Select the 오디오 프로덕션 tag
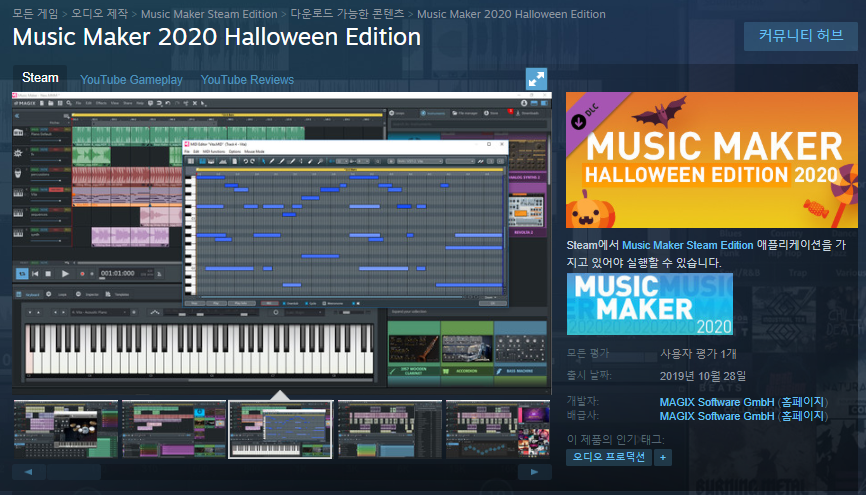The width and height of the screenshot is (866, 495). (609, 457)
